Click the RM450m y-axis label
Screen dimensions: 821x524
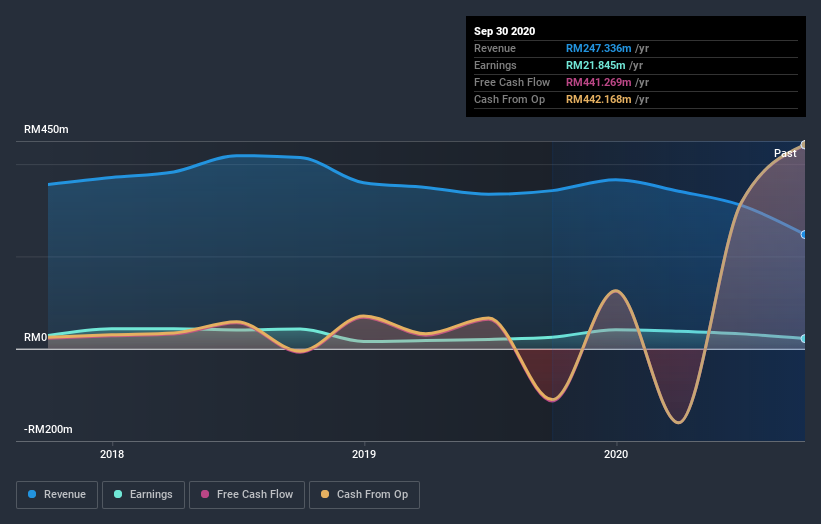click(46, 129)
